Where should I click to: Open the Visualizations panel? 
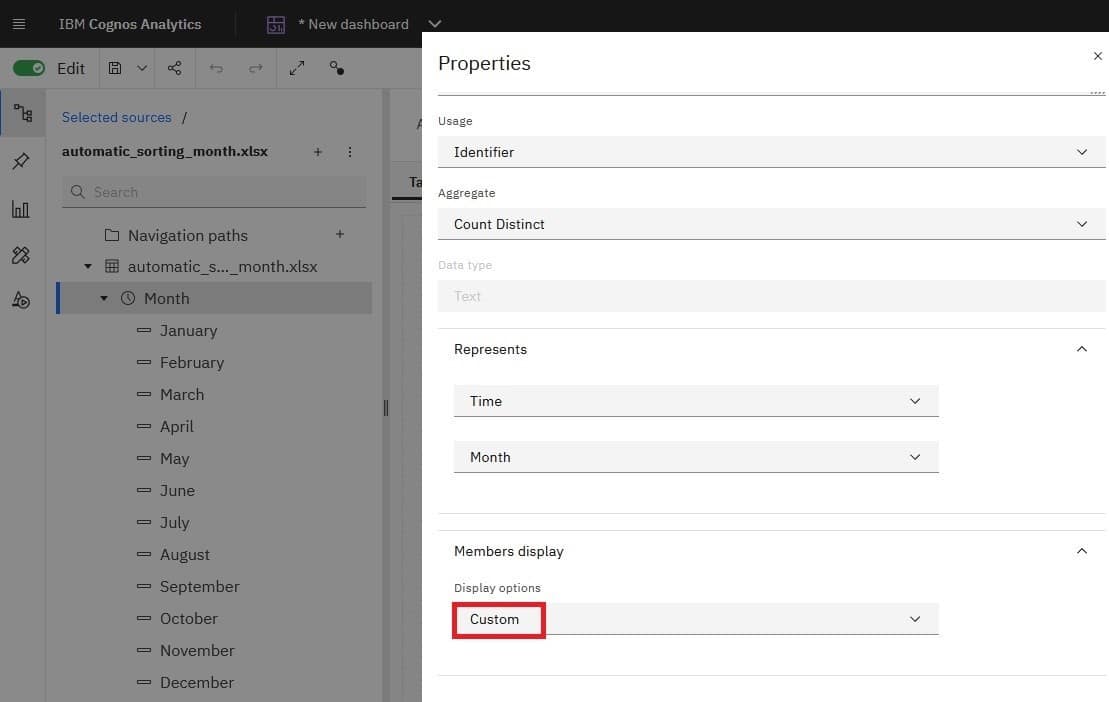(22, 209)
